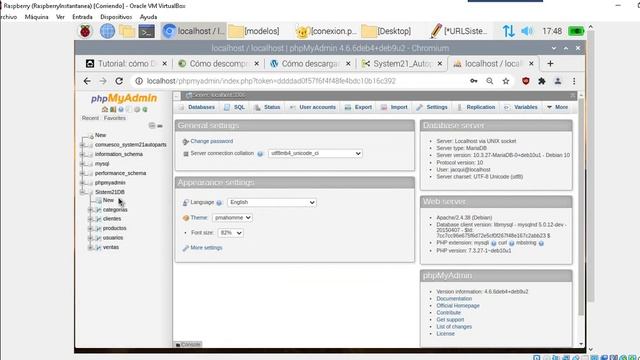Click the volume speaker tray icon

click(527, 31)
